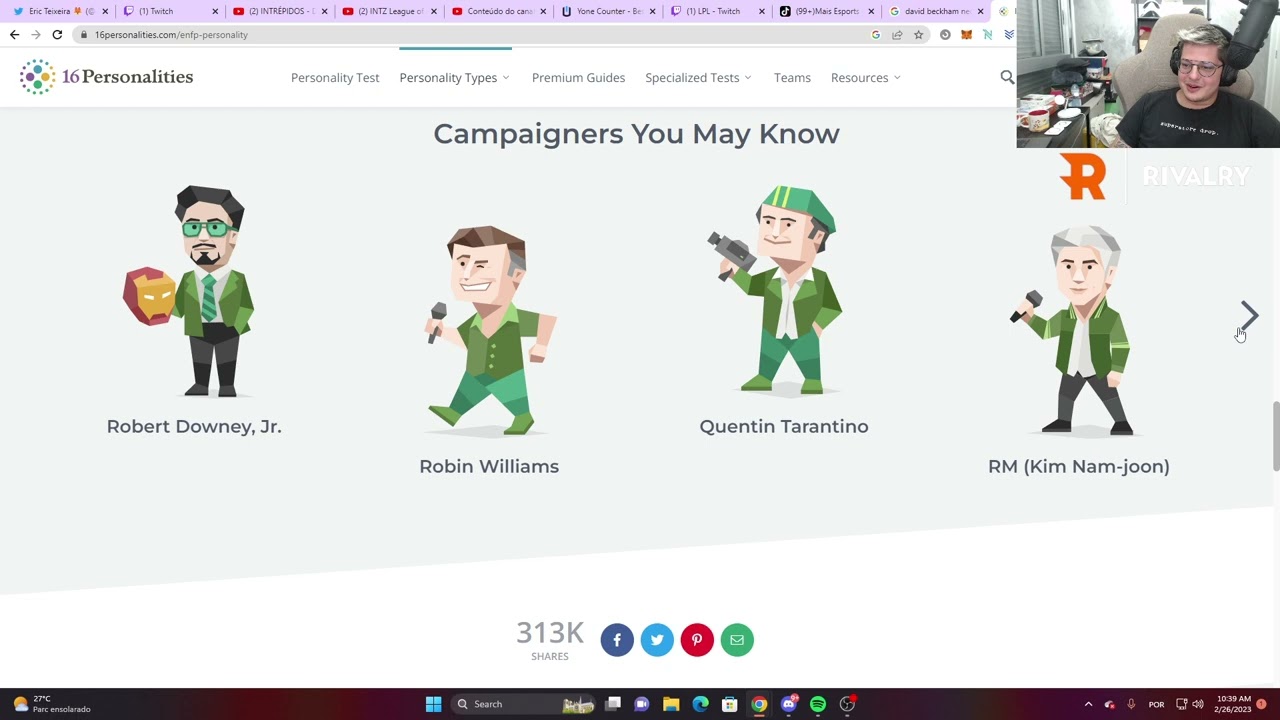
Task: Open Microsoft Edge from the taskbar
Action: click(701, 704)
